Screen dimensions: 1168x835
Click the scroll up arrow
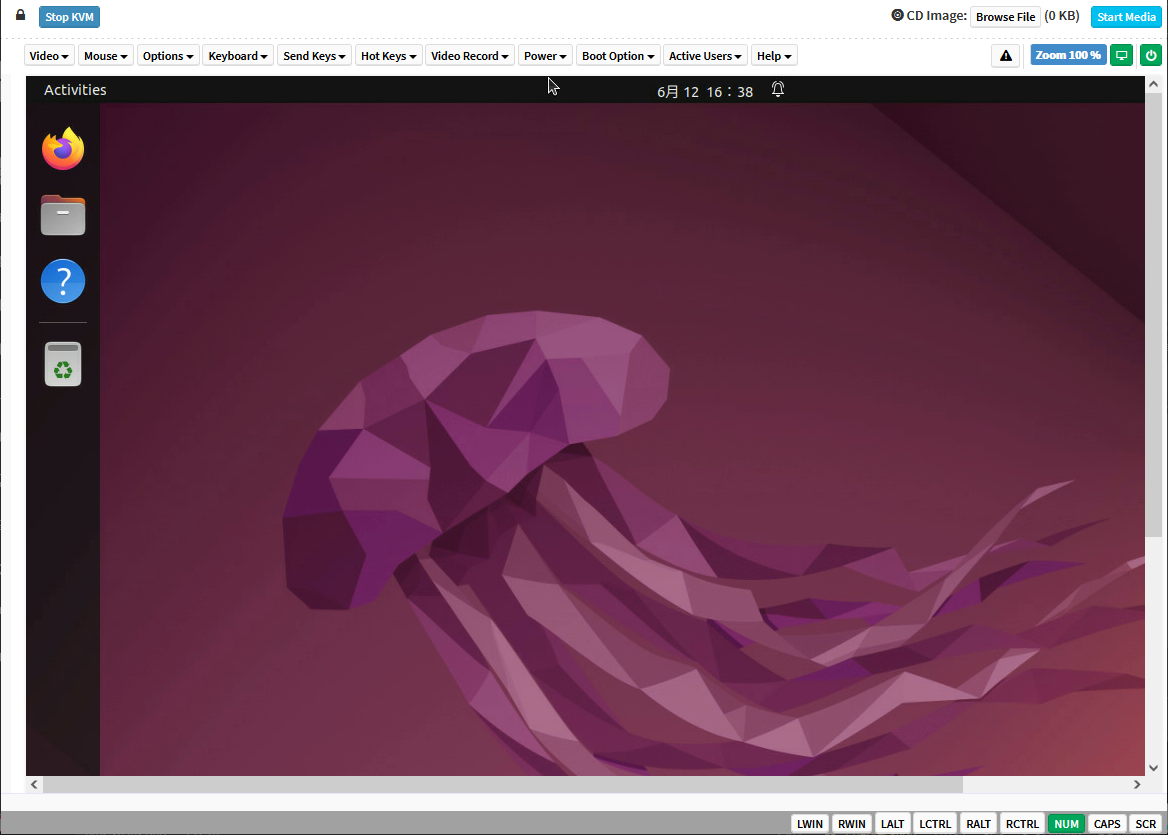[x=1153, y=84]
